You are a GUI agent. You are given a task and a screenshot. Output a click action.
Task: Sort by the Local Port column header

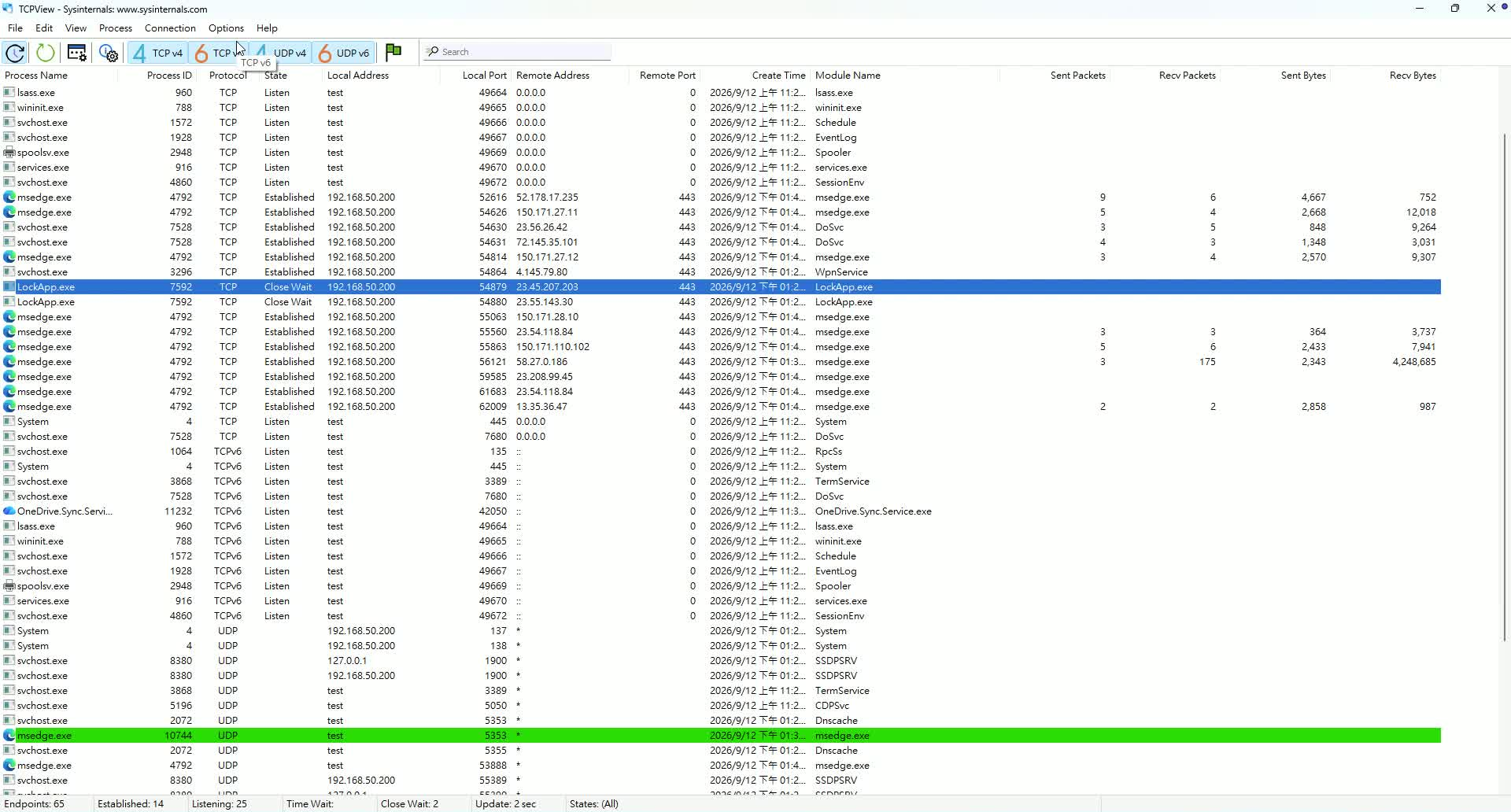(x=476, y=76)
